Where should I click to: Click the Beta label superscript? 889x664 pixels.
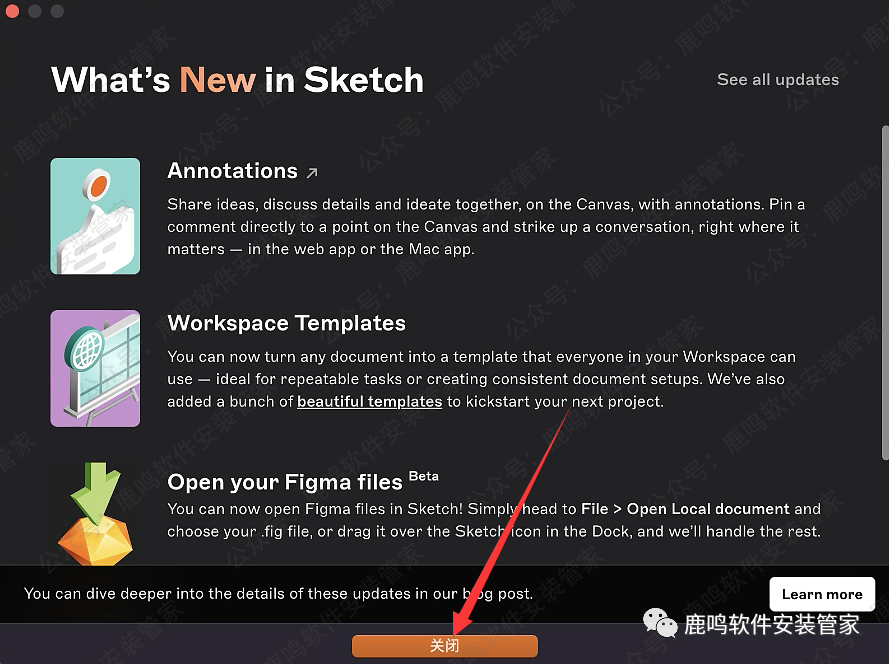click(x=424, y=476)
